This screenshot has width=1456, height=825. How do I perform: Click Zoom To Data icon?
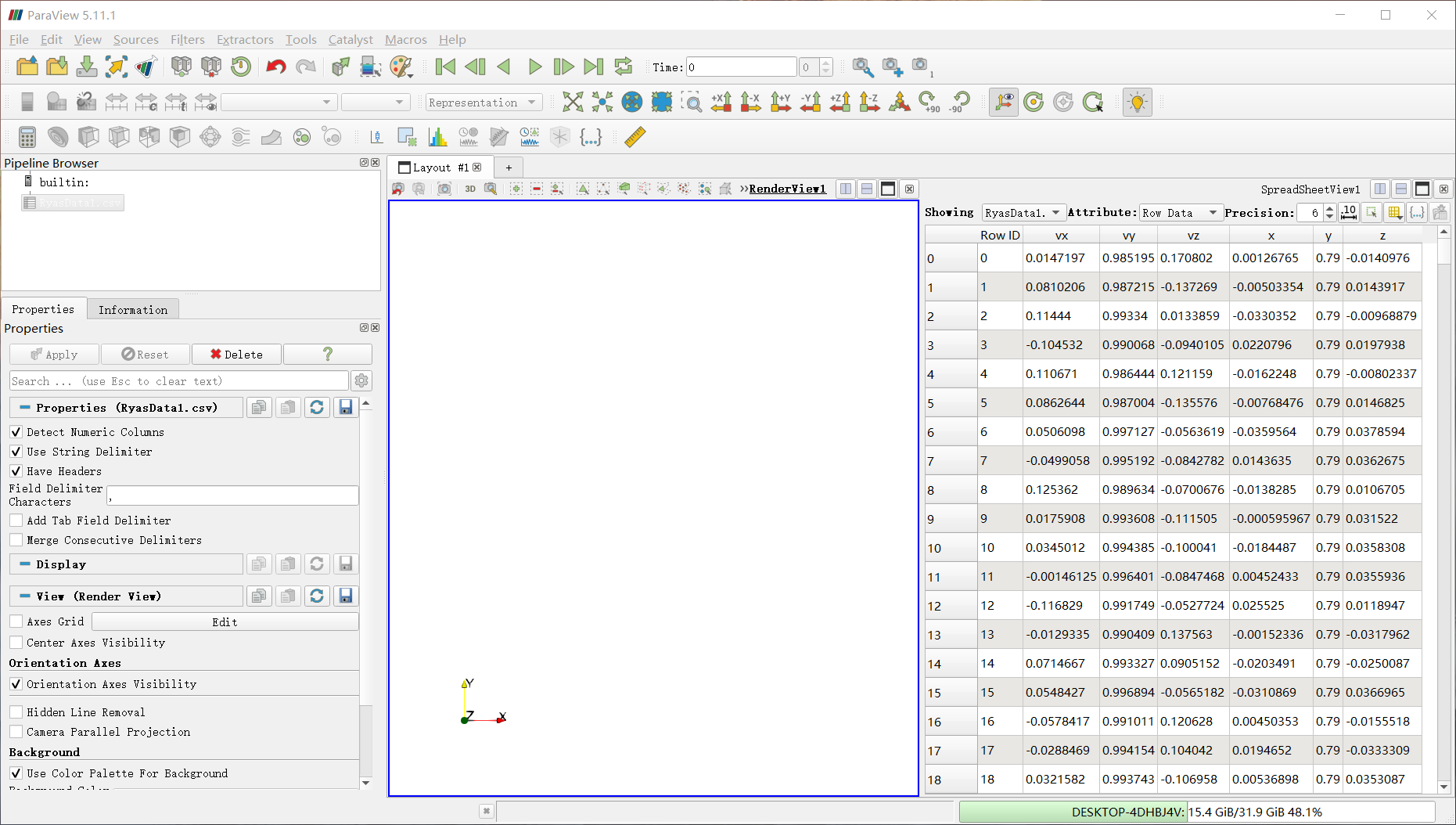click(x=602, y=102)
